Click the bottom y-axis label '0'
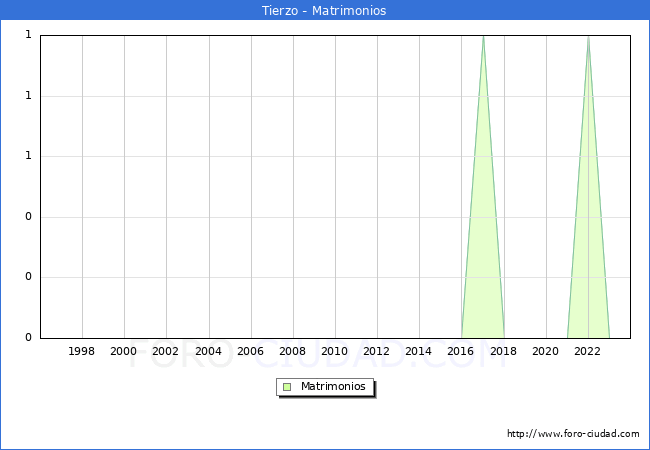Screen dimensions: 650x450 [28, 337]
